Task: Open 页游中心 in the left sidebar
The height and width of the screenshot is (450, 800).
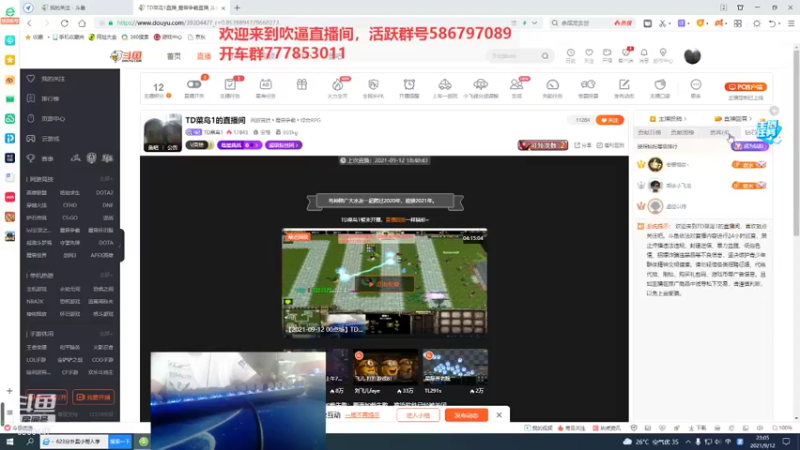Action: pyautogui.click(x=53, y=119)
